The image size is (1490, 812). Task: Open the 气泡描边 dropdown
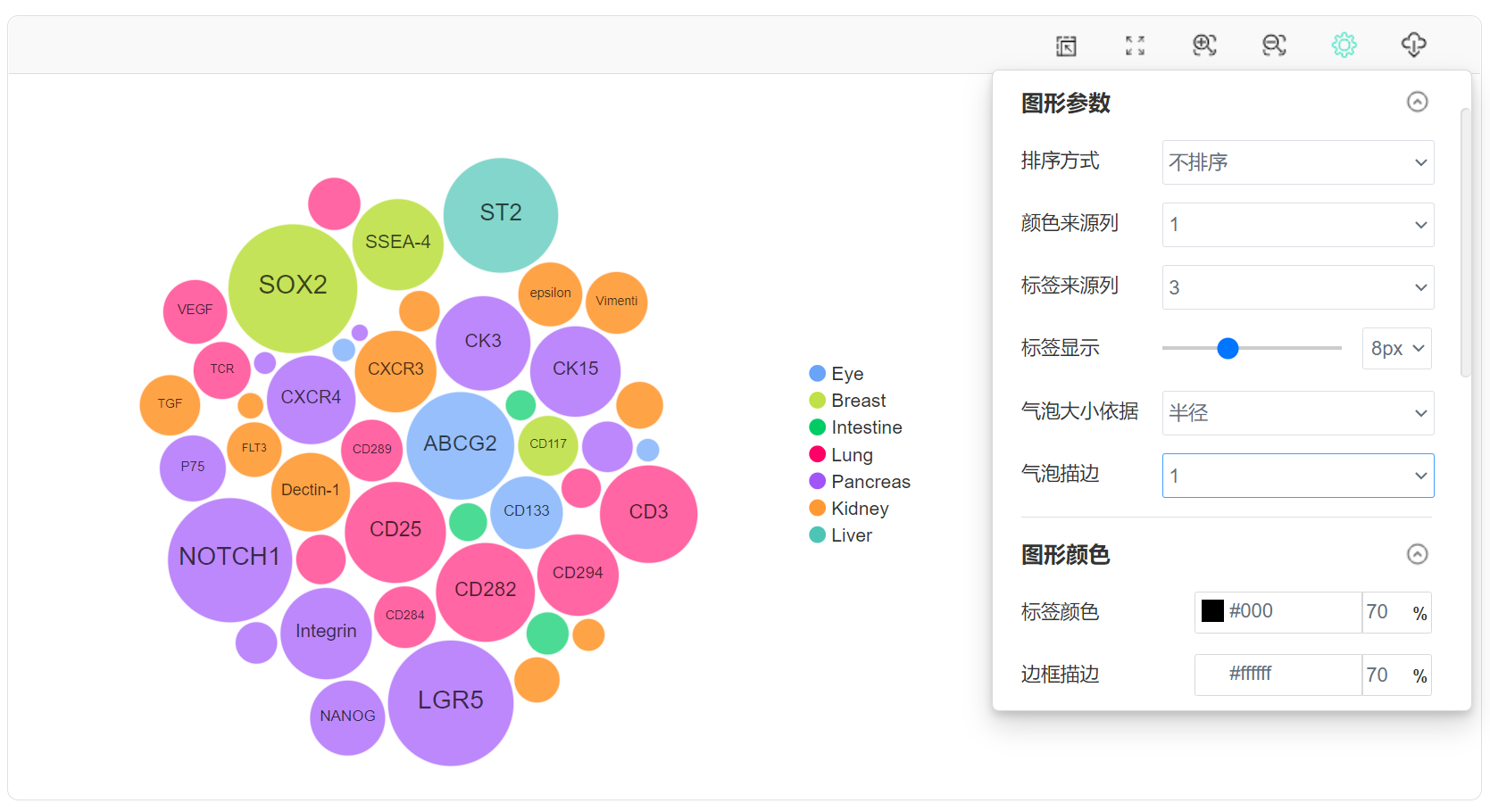(x=1298, y=476)
